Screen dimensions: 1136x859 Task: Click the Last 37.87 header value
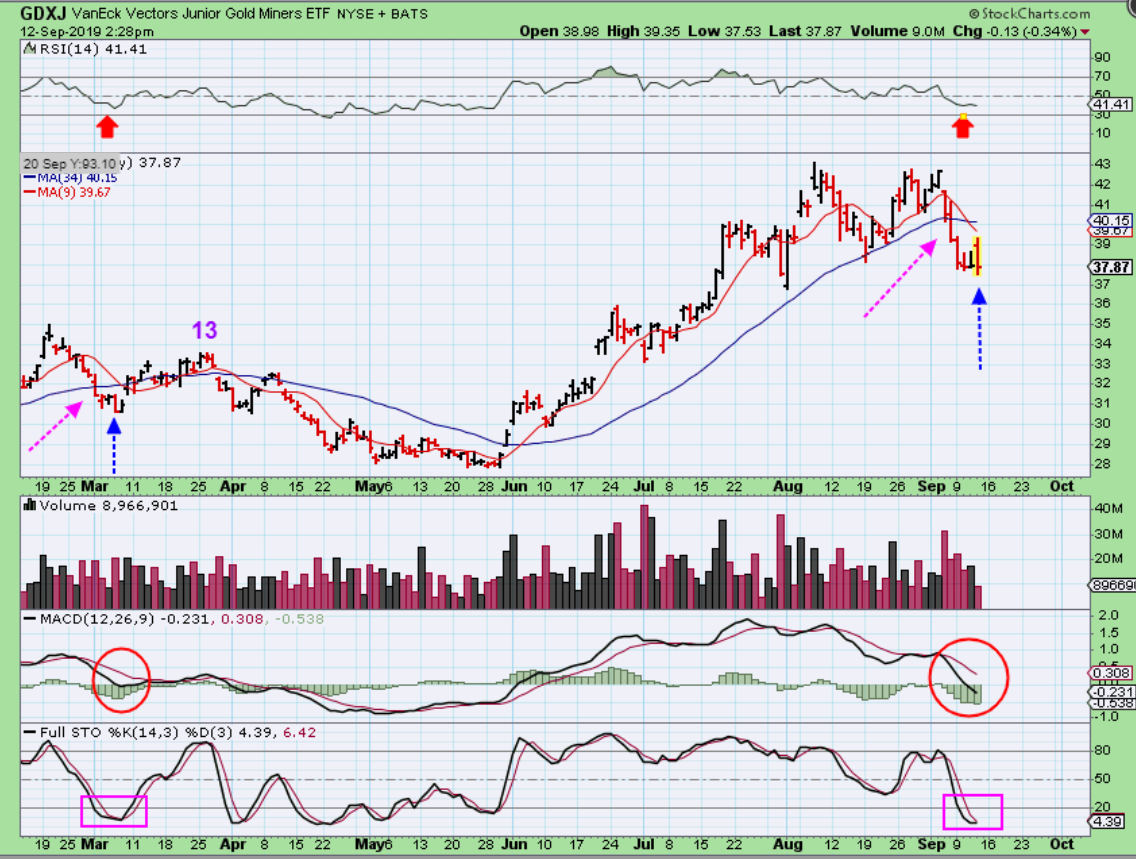click(x=806, y=31)
